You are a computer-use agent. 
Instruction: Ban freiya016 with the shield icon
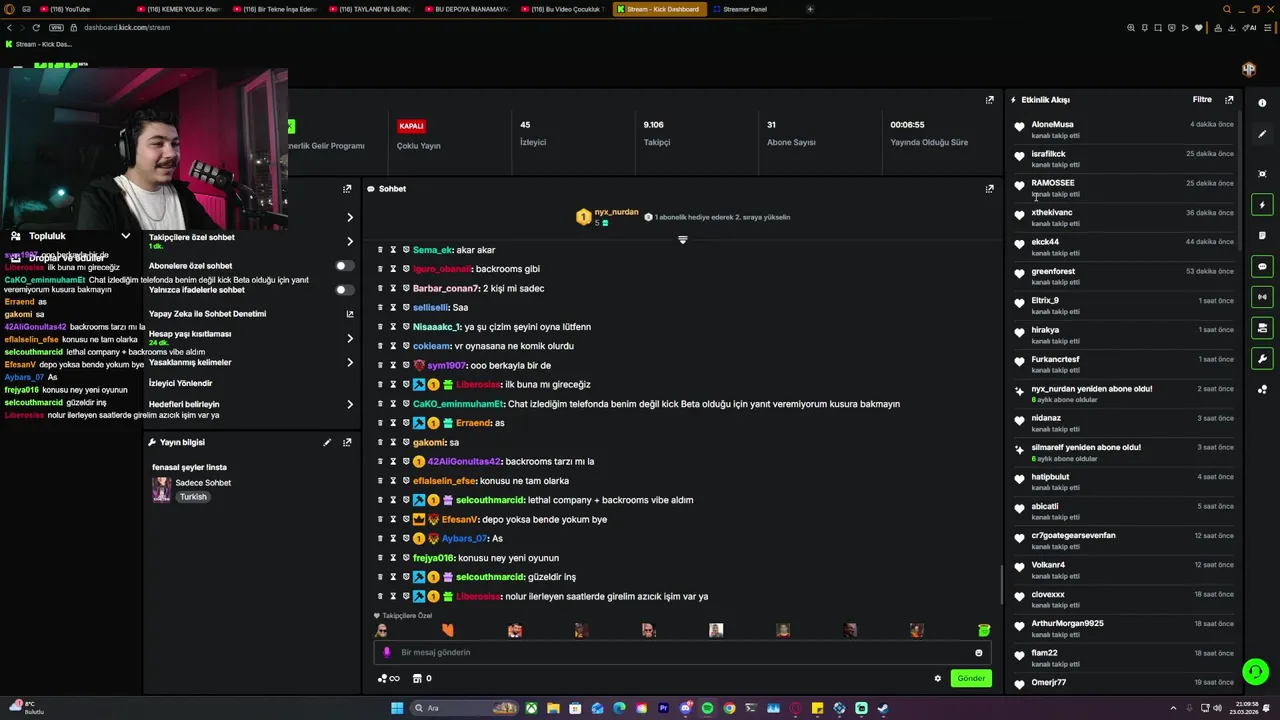pos(407,558)
